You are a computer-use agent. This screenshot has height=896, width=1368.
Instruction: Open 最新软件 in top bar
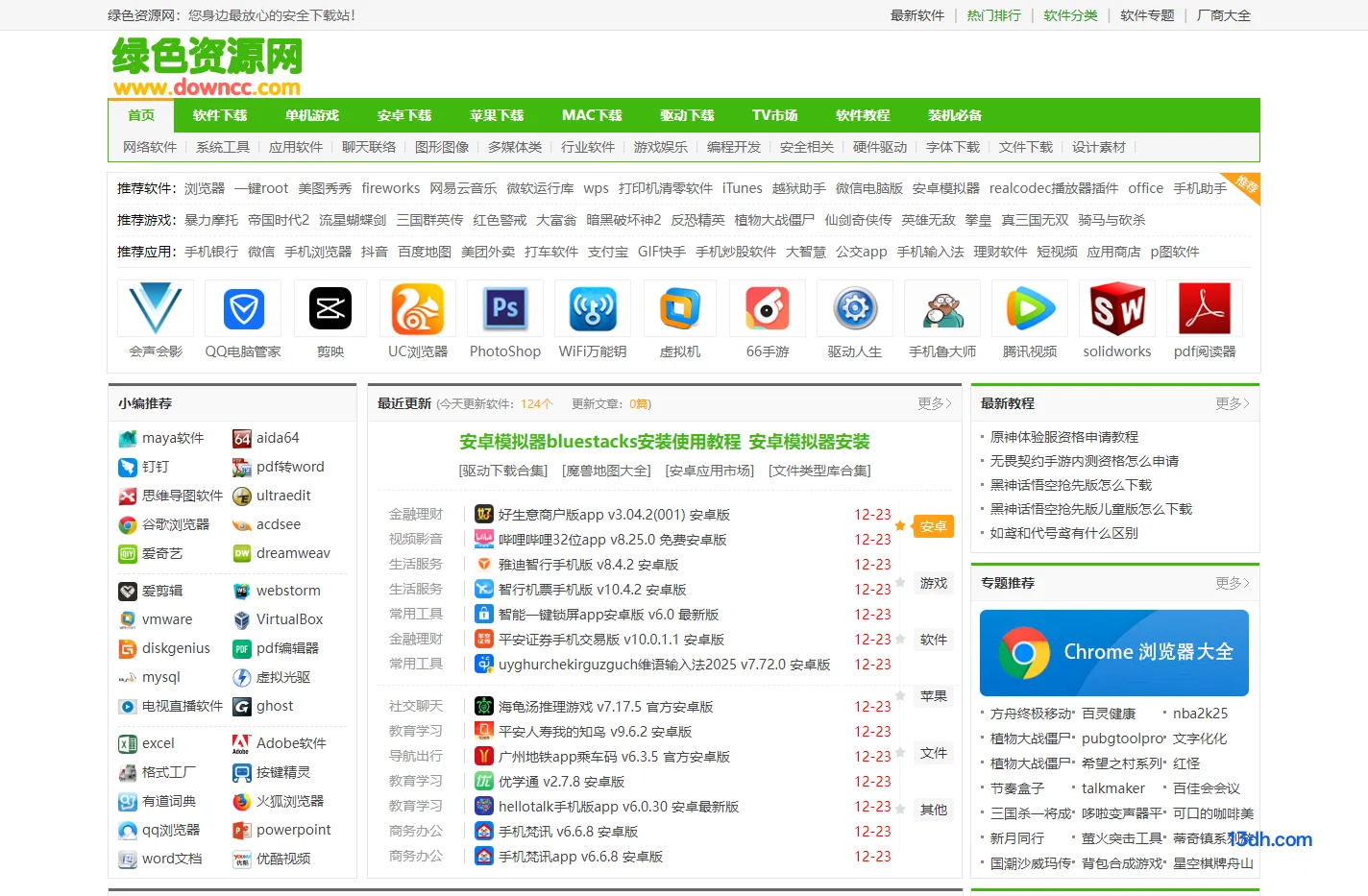tap(917, 15)
